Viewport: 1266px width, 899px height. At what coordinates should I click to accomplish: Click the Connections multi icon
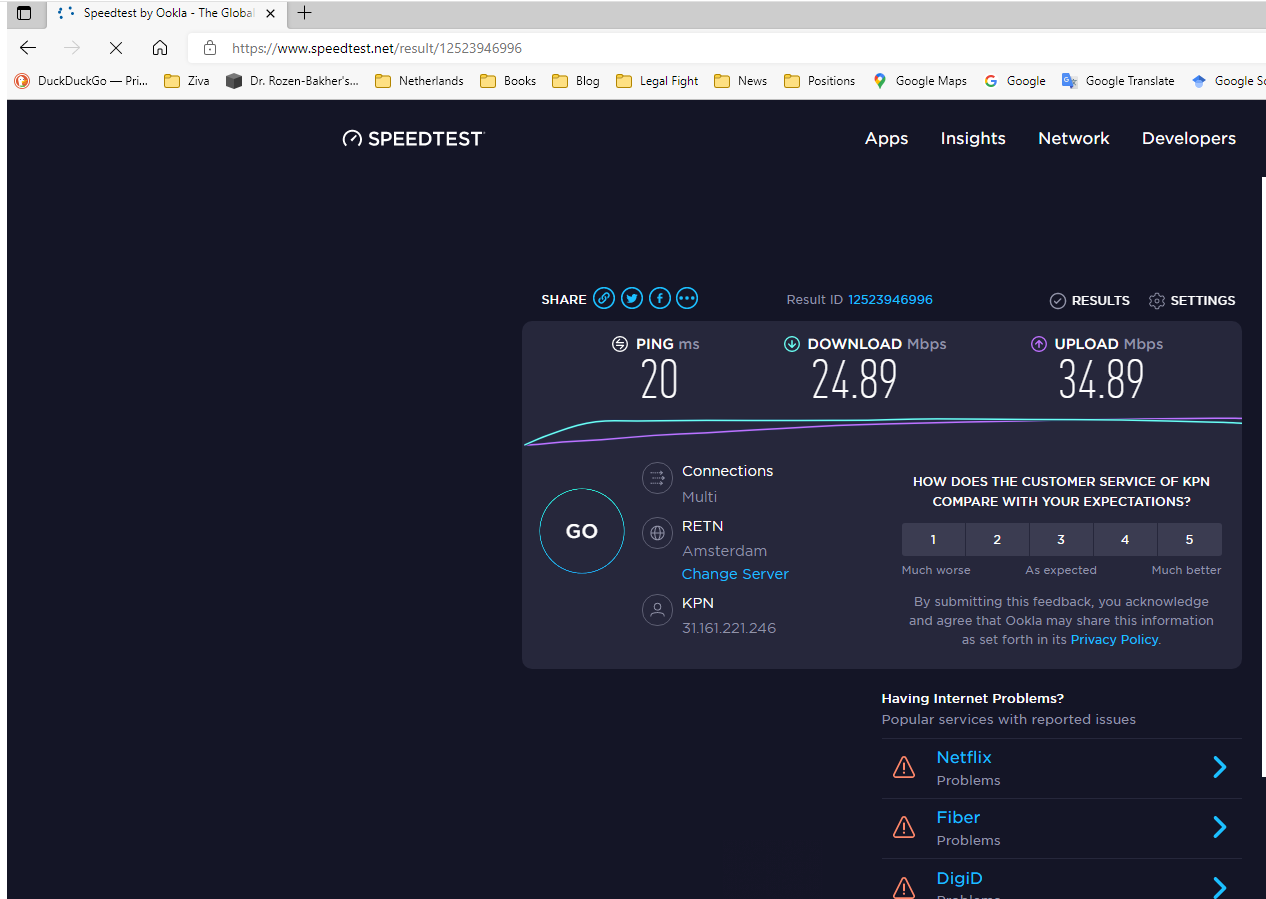657,478
